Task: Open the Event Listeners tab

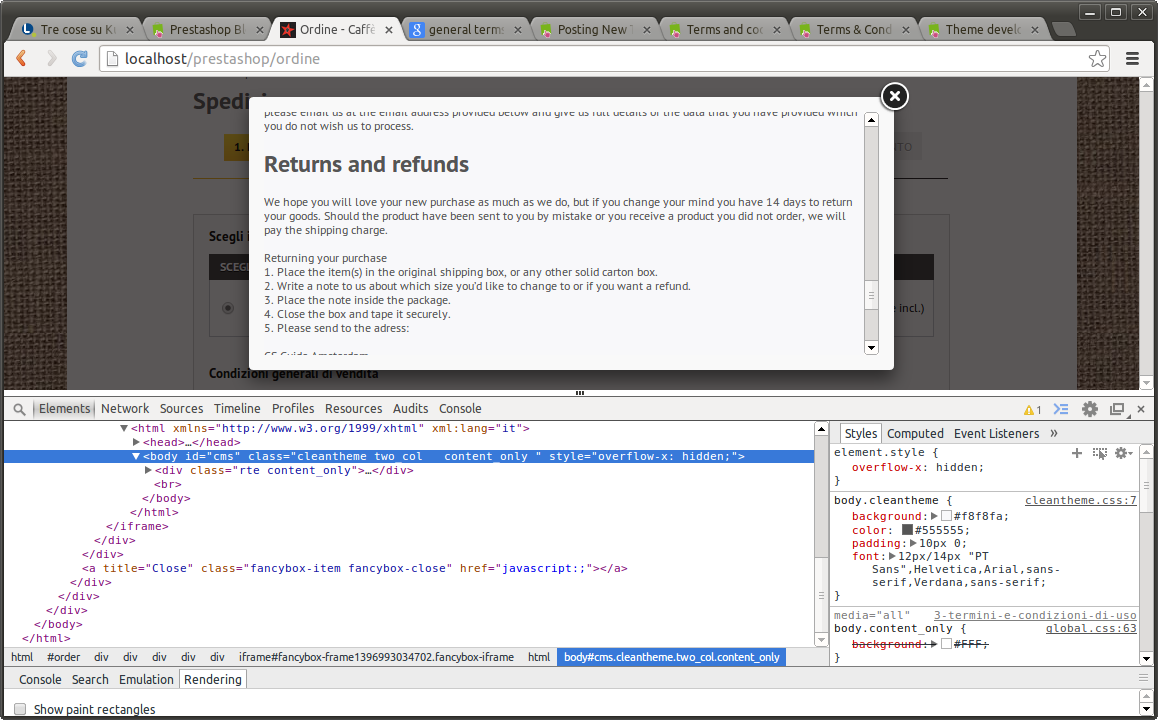Action: pyautogui.click(x=996, y=433)
